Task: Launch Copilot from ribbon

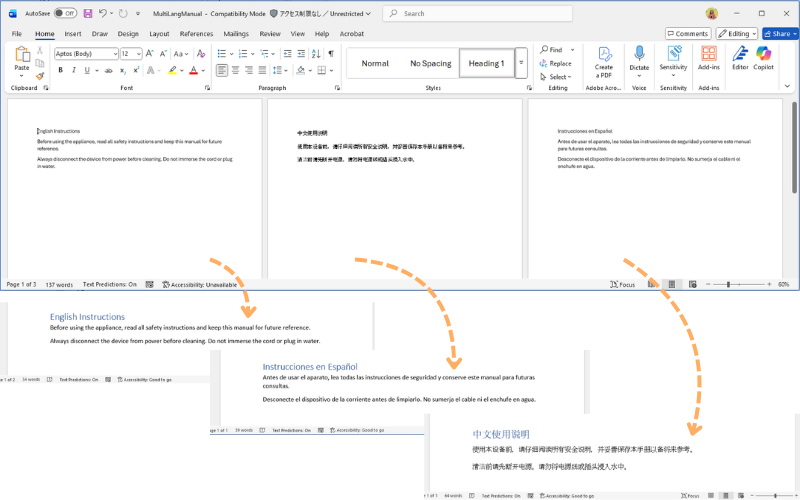Action: [x=763, y=58]
